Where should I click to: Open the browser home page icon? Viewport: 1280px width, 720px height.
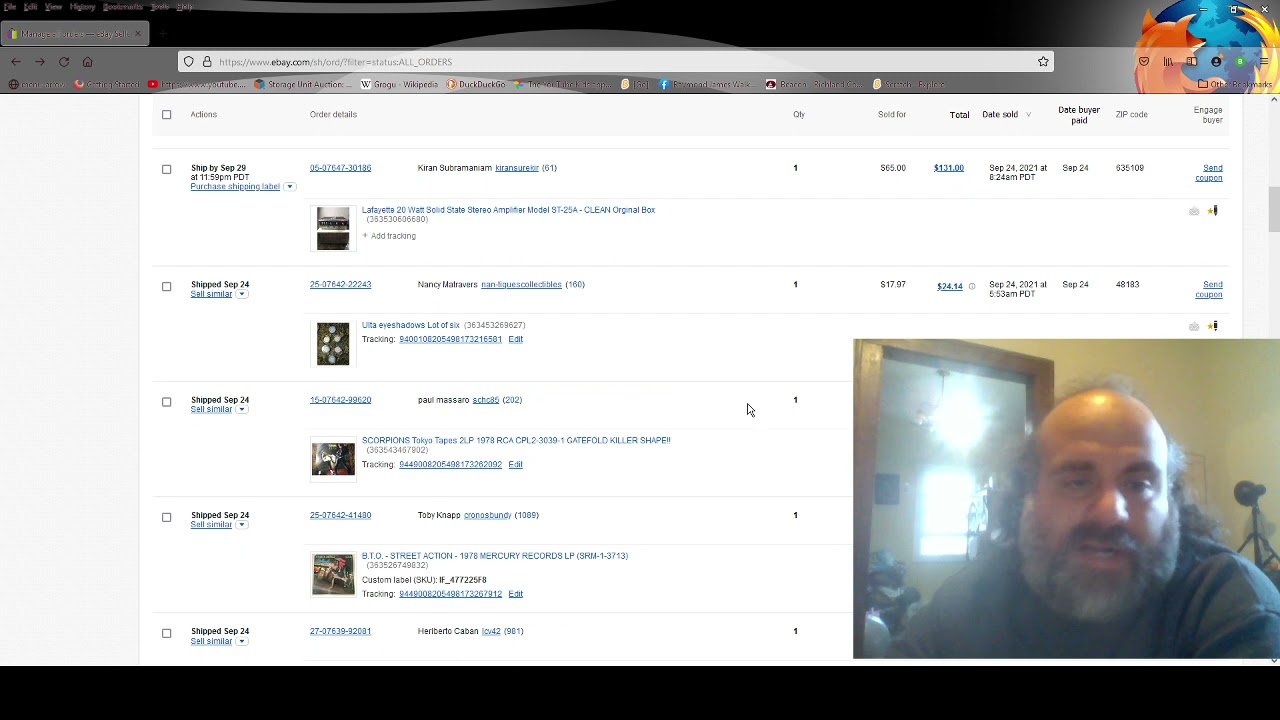87,62
